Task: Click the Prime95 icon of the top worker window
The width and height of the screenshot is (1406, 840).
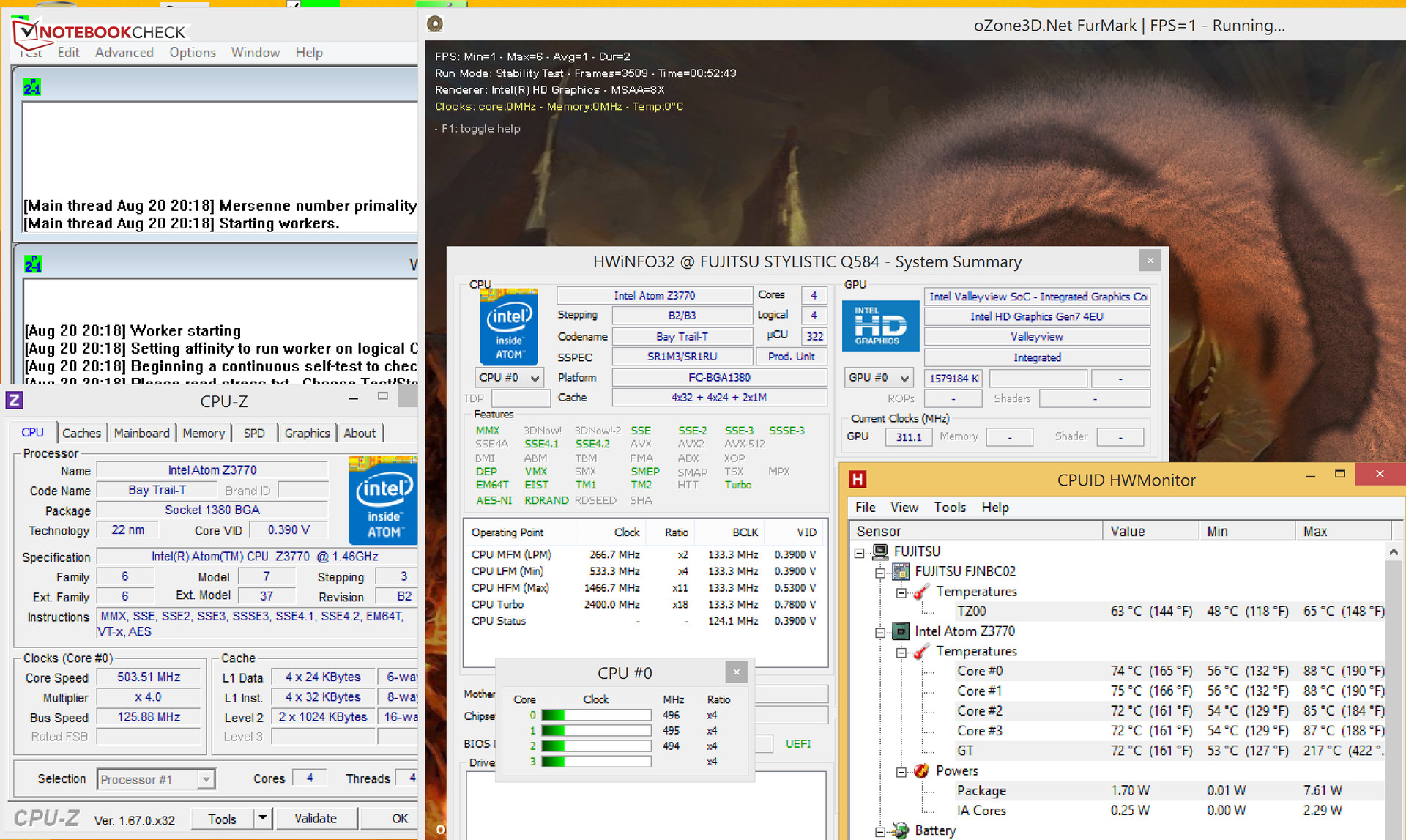Action: 32,87
